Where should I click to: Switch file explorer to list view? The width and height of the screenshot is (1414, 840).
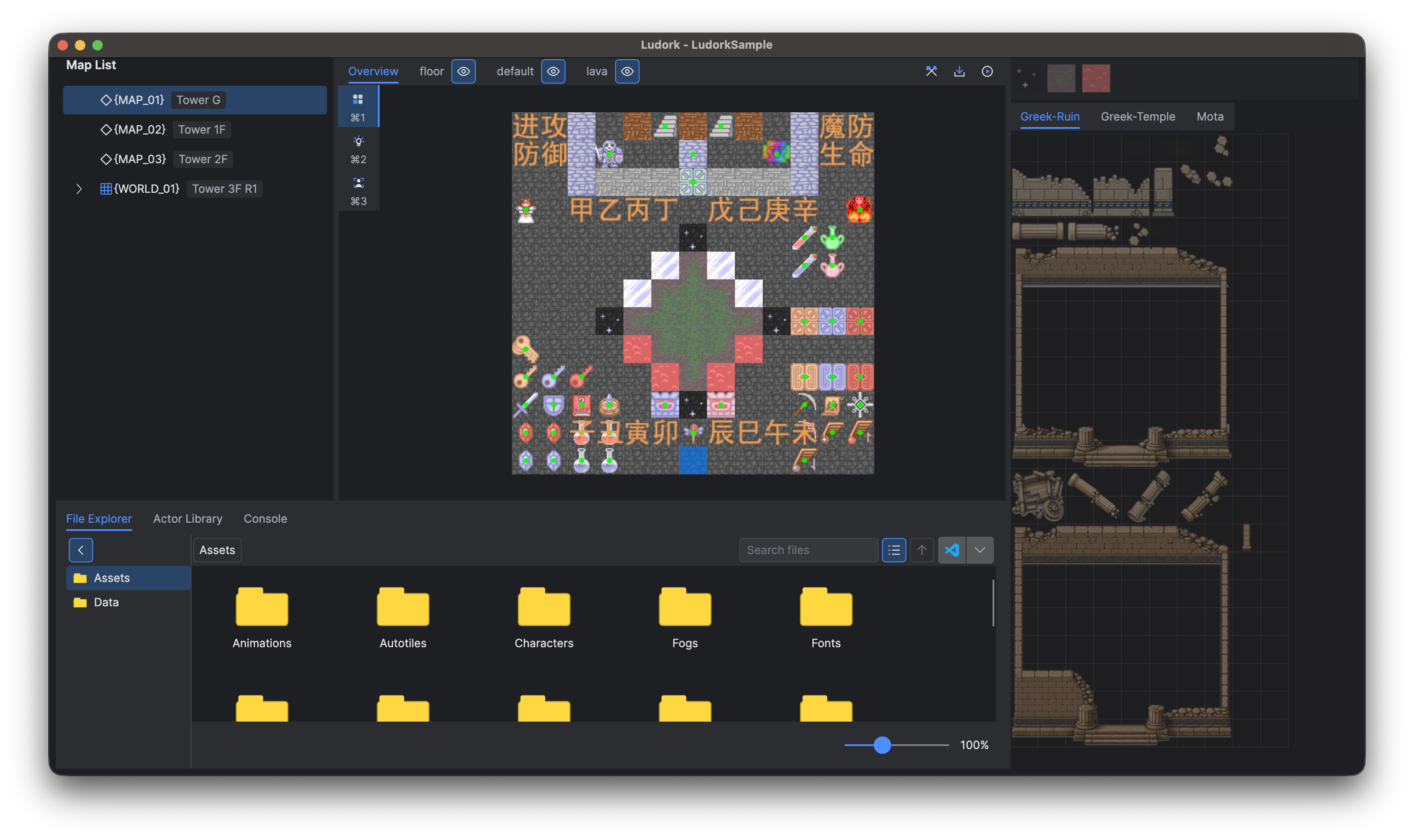coord(894,550)
